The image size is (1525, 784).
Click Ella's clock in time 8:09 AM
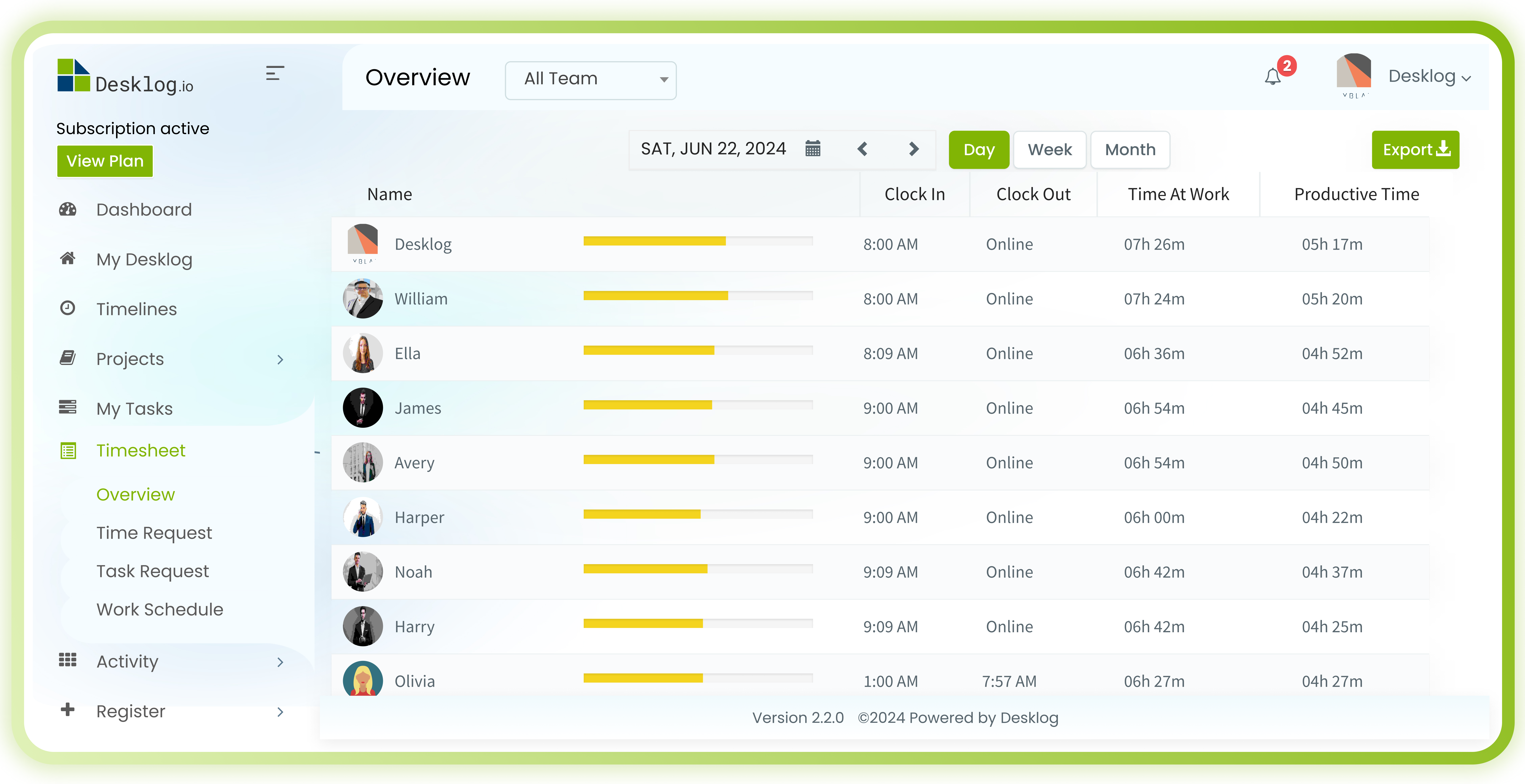tap(890, 353)
